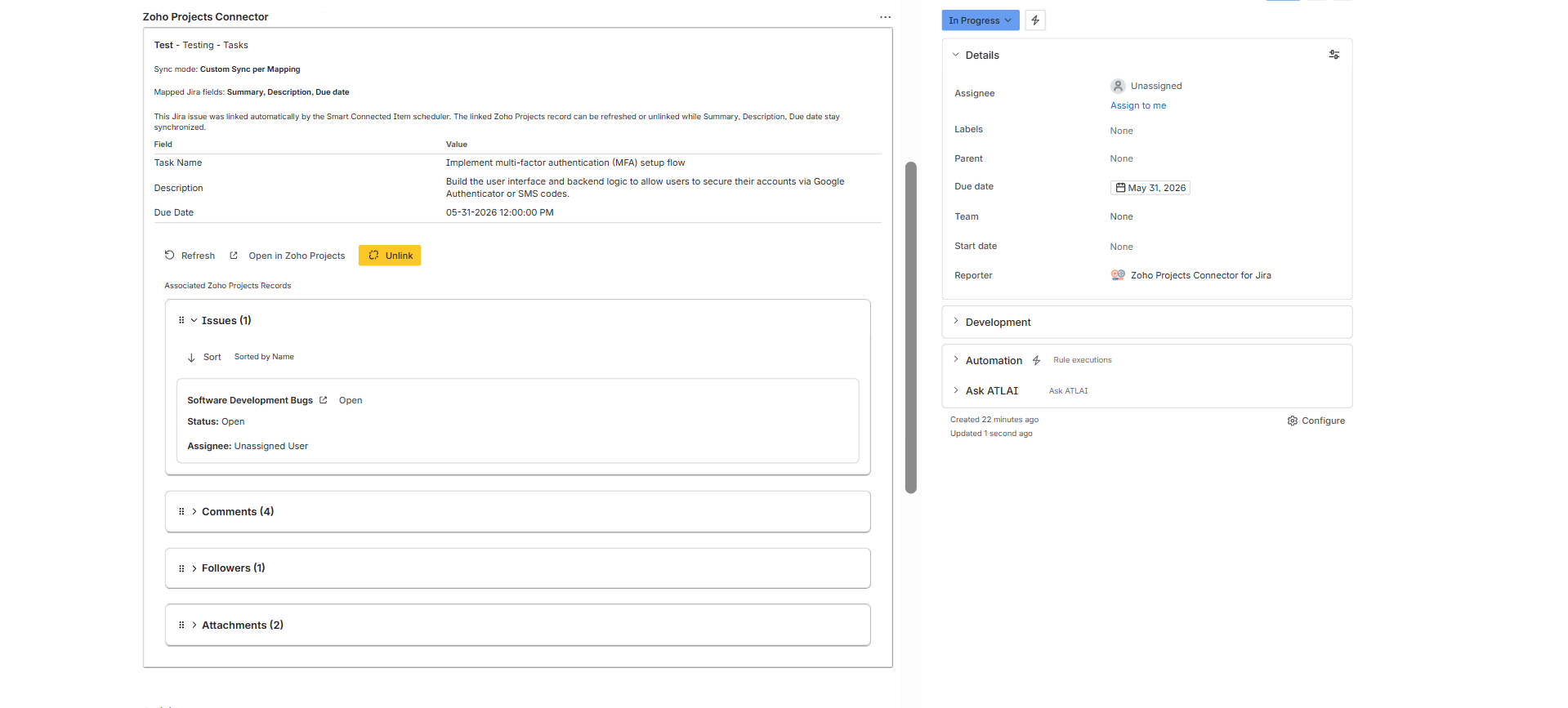This screenshot has height=708, width=1568.
Task: Expand the Ask ATLAI panel
Action: pos(955,390)
